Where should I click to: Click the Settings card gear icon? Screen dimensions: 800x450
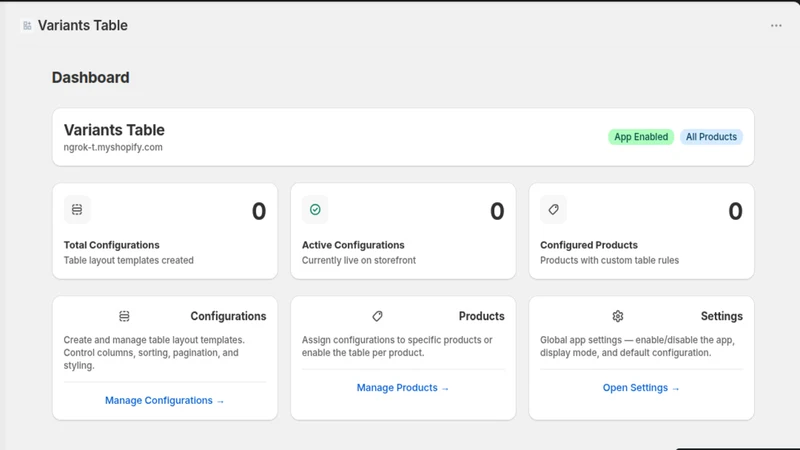(x=618, y=316)
